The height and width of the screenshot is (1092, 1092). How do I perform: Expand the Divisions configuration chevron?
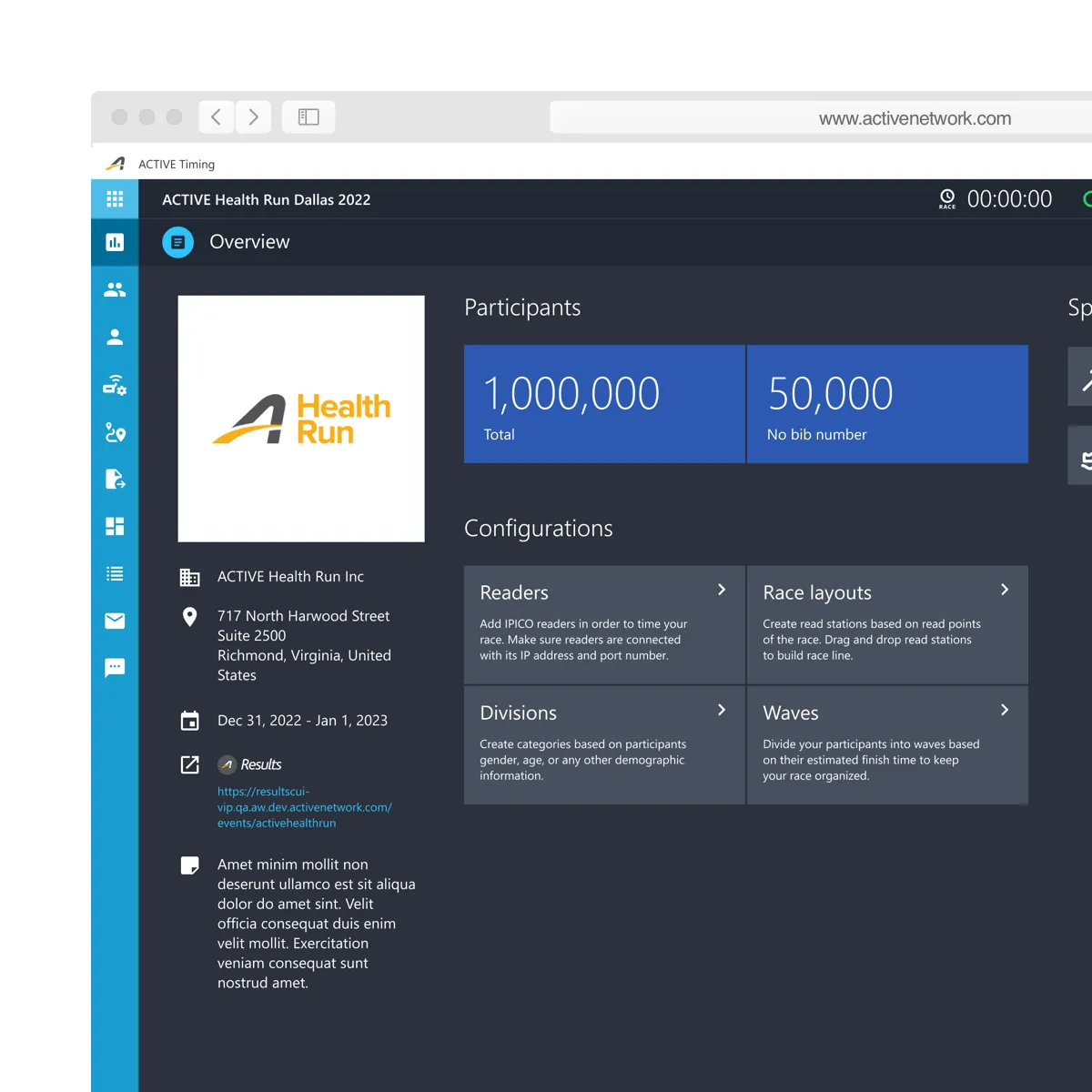pos(722,710)
